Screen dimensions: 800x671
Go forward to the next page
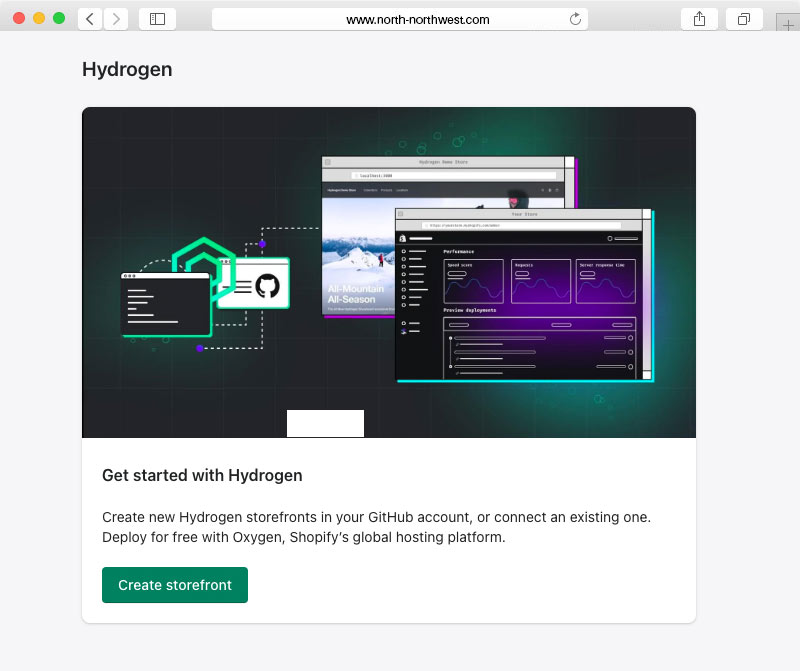pos(116,19)
